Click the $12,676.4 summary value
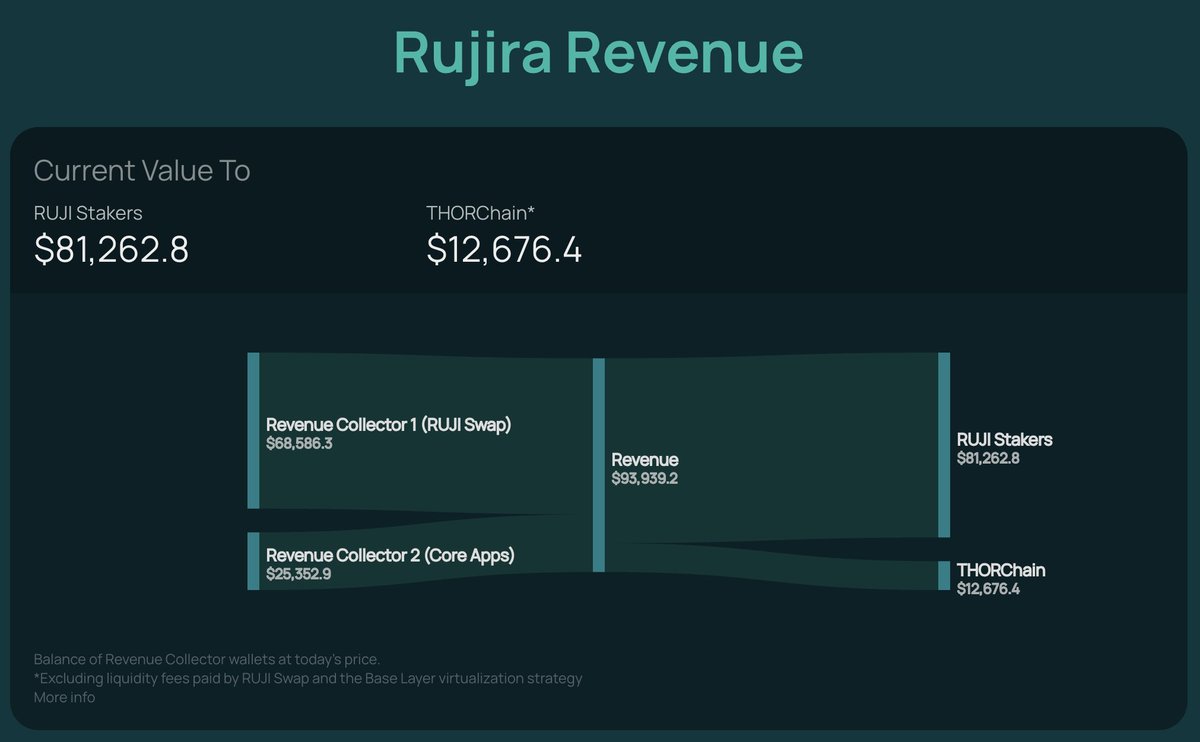This screenshot has height=742, width=1200. [x=504, y=249]
